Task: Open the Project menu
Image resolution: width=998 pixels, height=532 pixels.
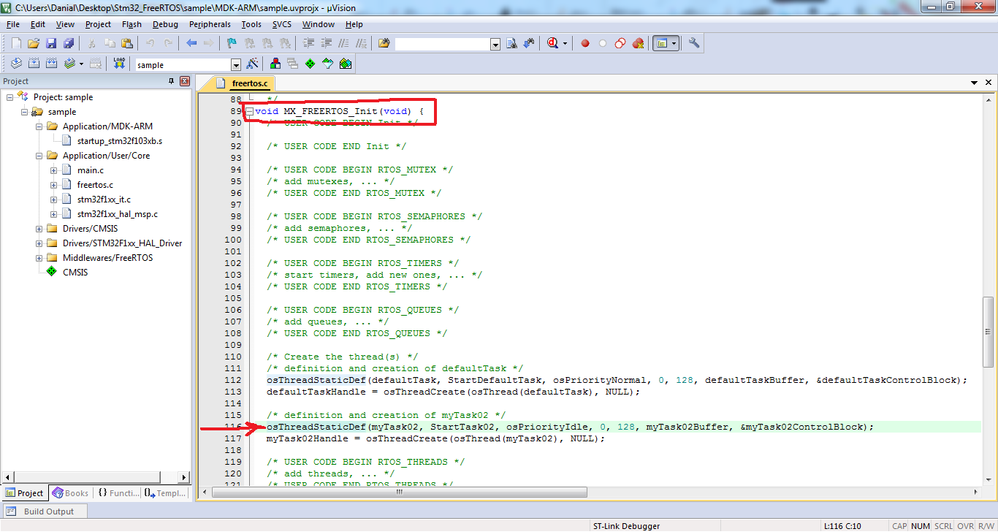Action: [x=98, y=24]
